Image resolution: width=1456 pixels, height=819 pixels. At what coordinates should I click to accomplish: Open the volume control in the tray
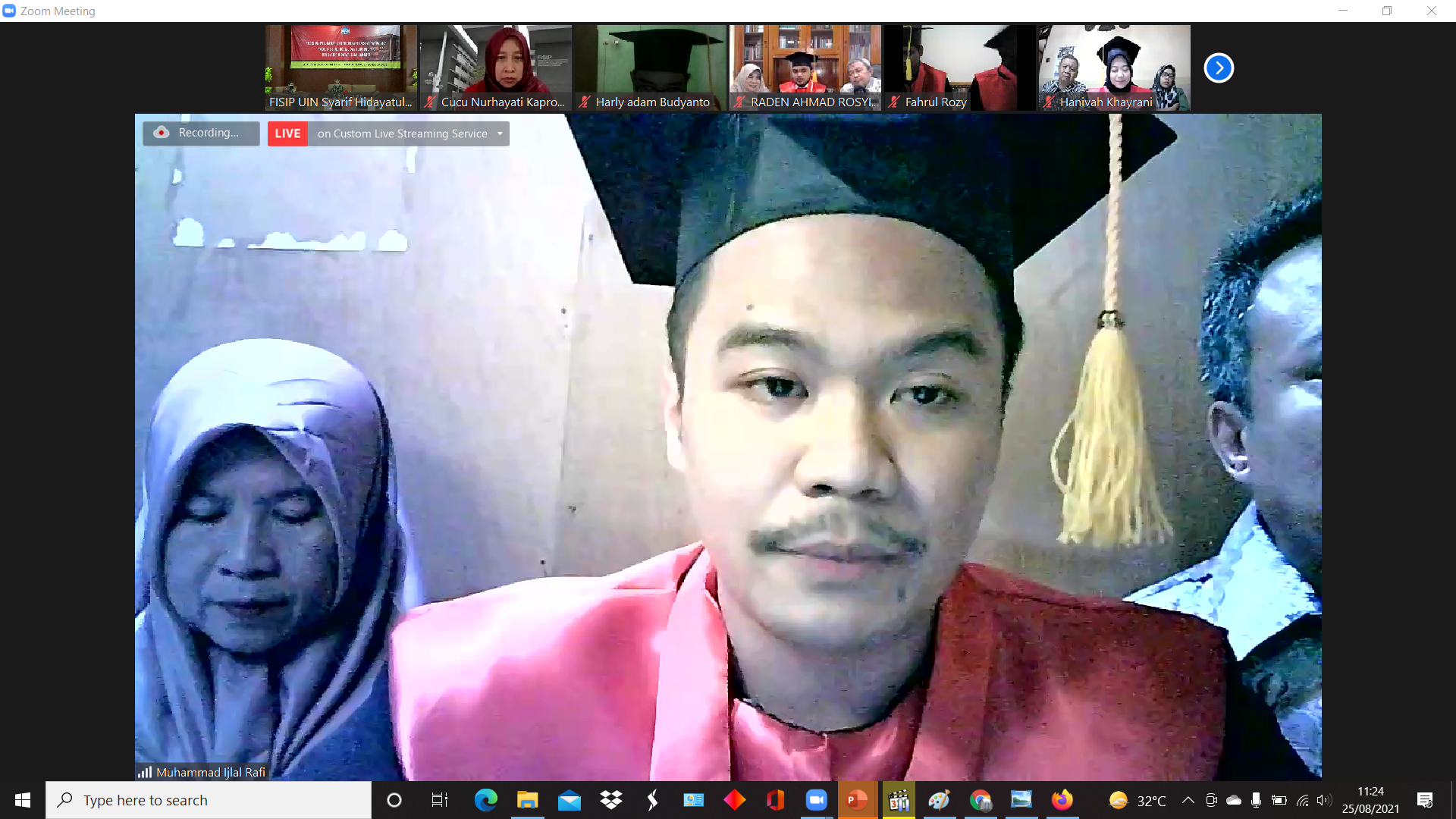point(1324,800)
